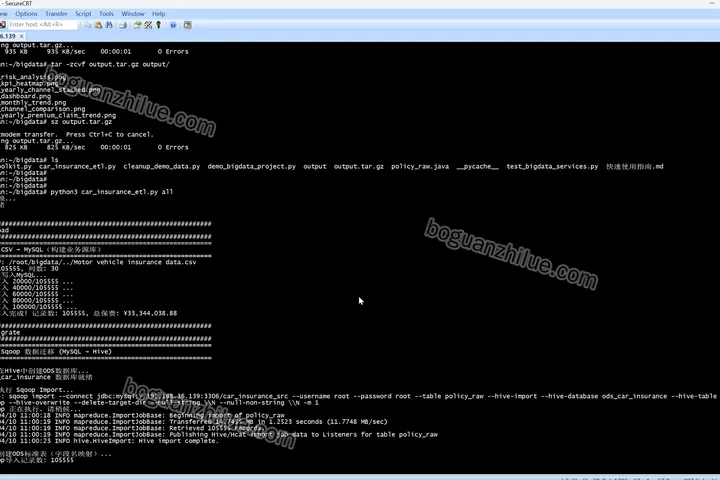The width and height of the screenshot is (720, 480).
Task: Click the 'monthly_trend.png' line
Action: (33, 103)
